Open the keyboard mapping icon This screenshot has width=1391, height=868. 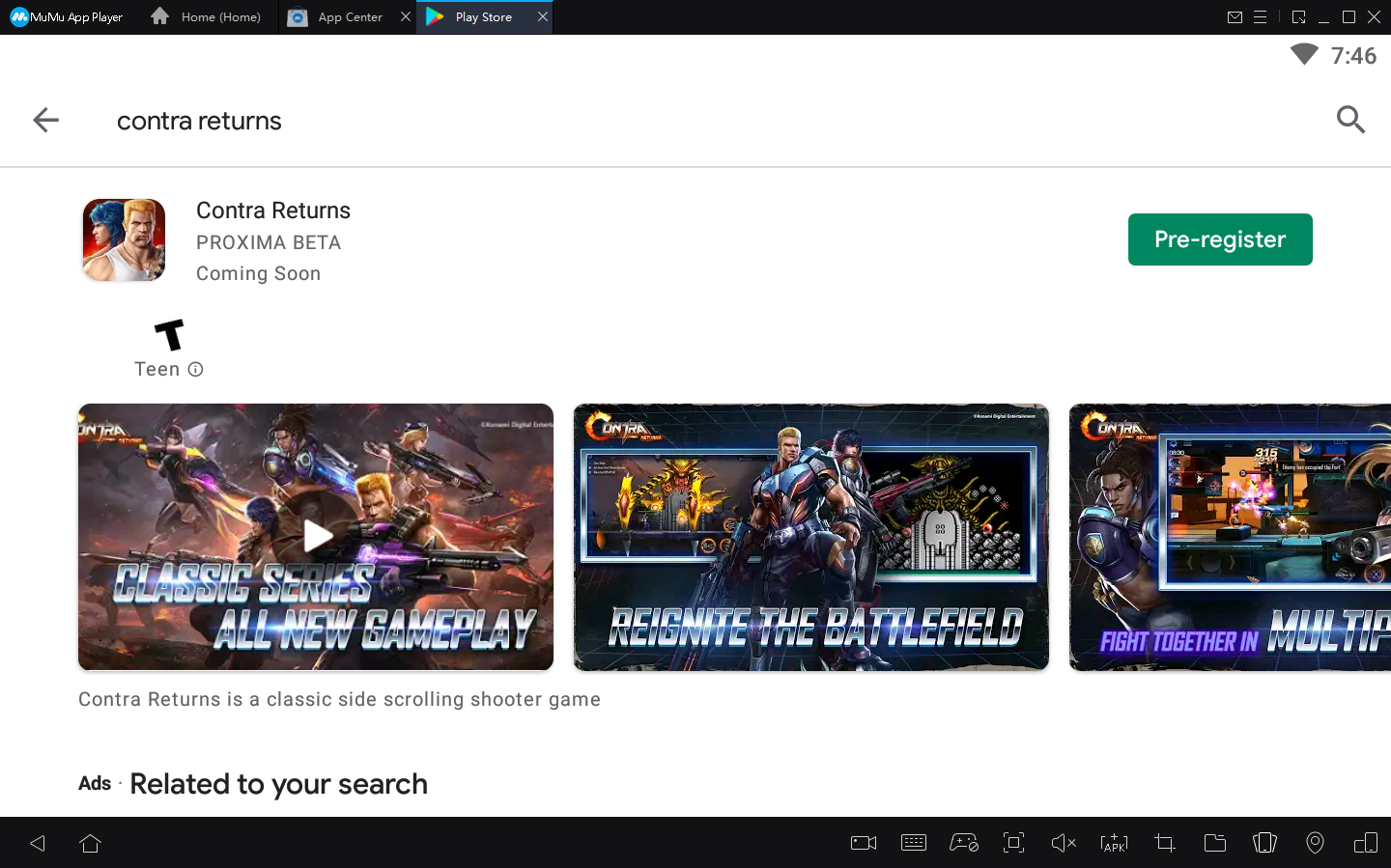(914, 843)
